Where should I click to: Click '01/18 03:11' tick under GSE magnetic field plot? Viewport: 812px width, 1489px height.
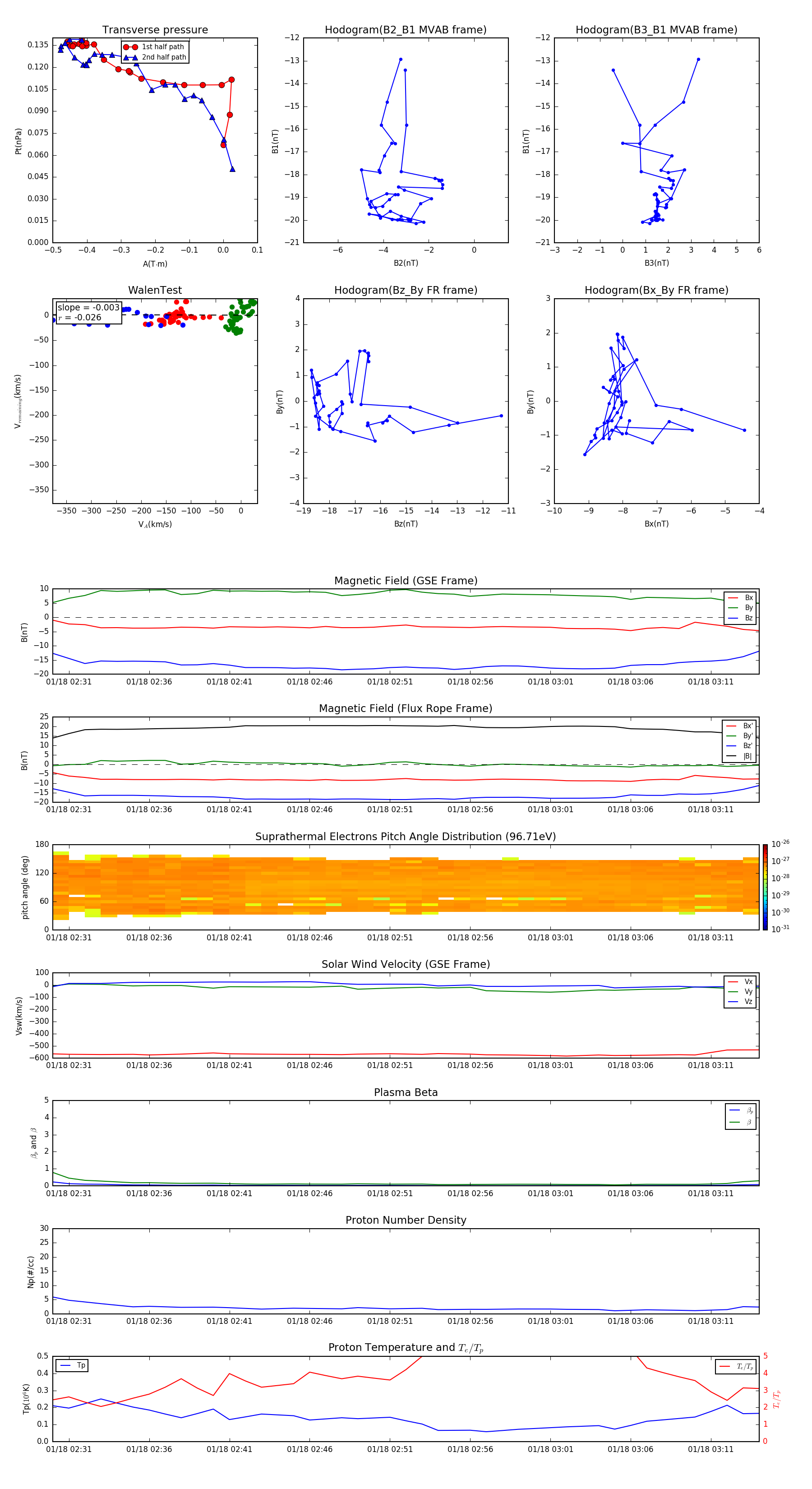(x=711, y=681)
